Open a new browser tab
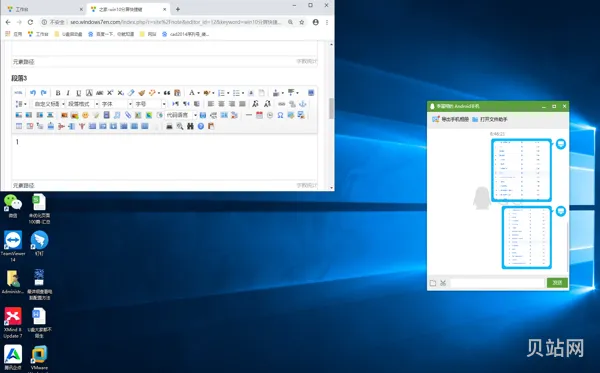 pyautogui.click(x=178, y=9)
